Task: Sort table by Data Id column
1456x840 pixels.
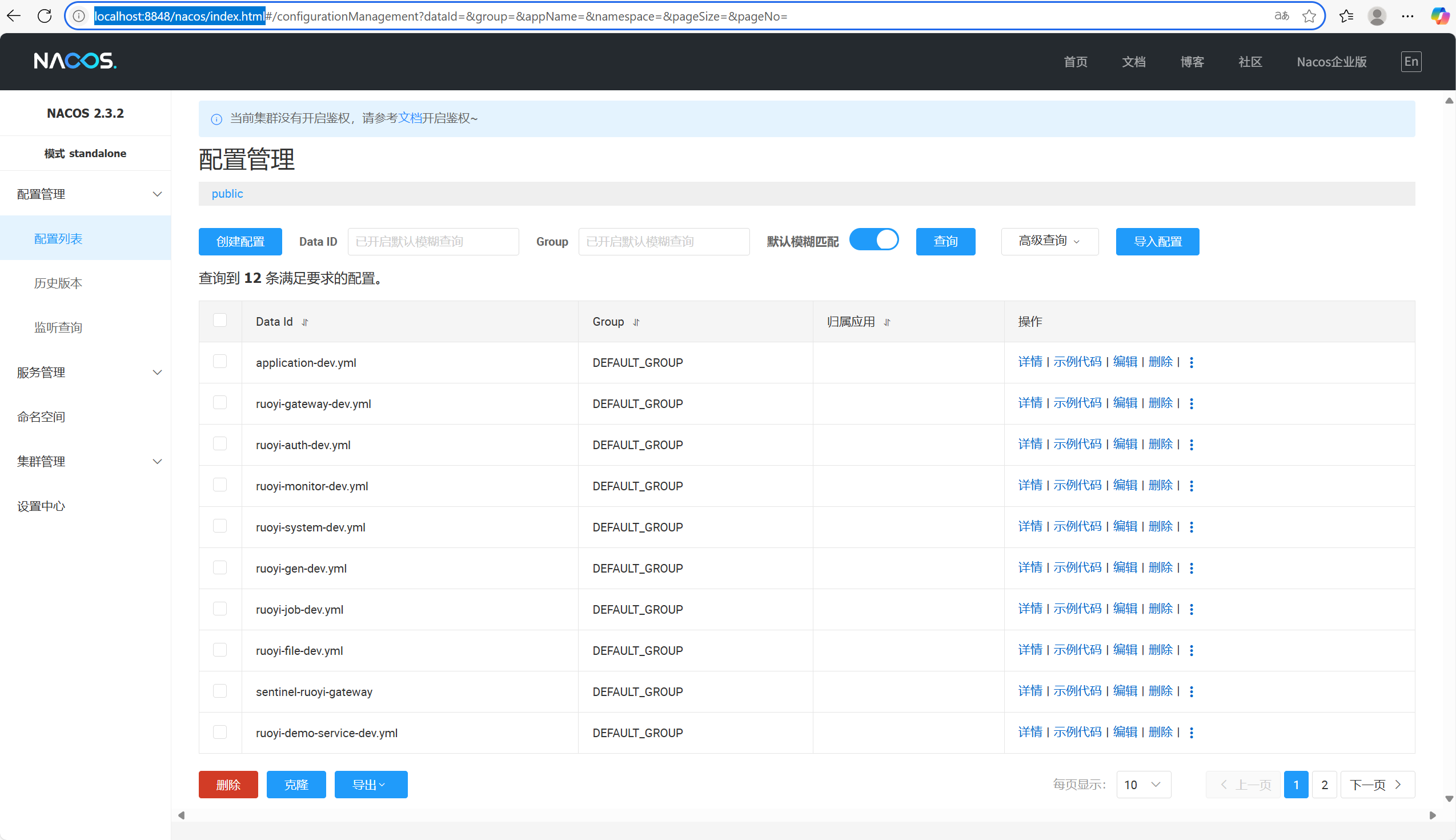Action: pyautogui.click(x=305, y=322)
